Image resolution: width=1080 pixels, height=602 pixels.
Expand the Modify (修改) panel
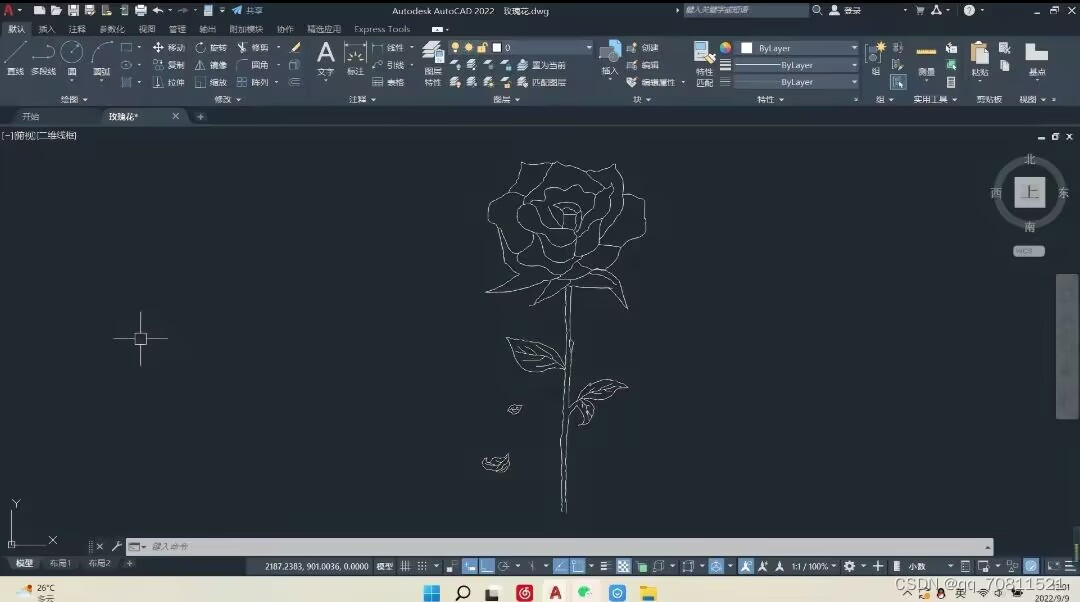click(227, 100)
